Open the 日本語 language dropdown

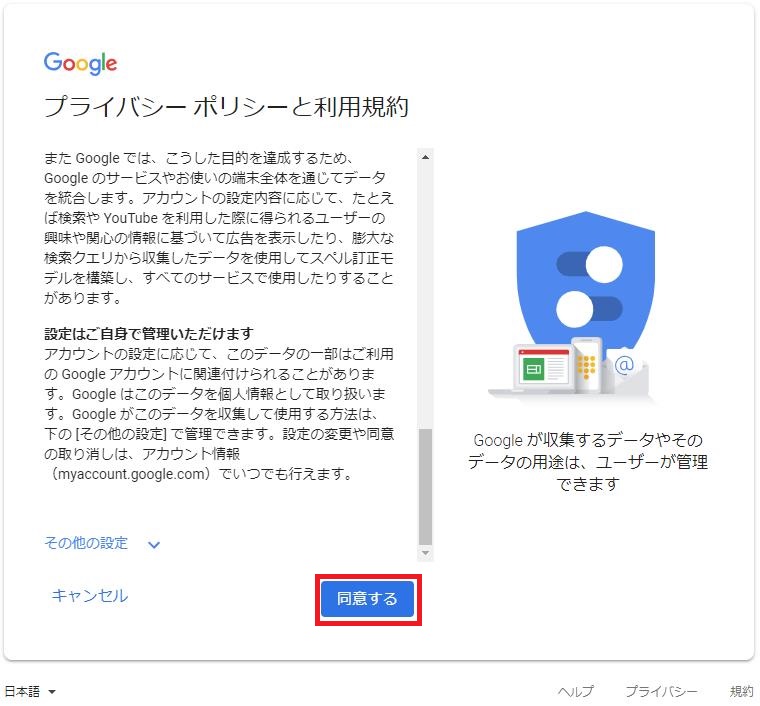pos(30,691)
